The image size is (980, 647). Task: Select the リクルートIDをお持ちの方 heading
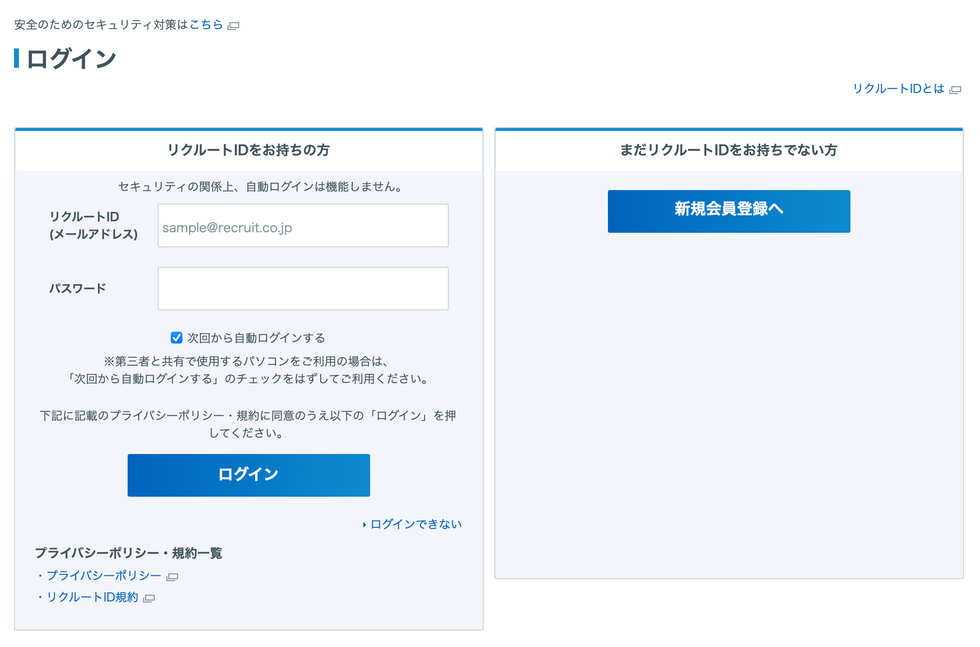pyautogui.click(x=248, y=150)
